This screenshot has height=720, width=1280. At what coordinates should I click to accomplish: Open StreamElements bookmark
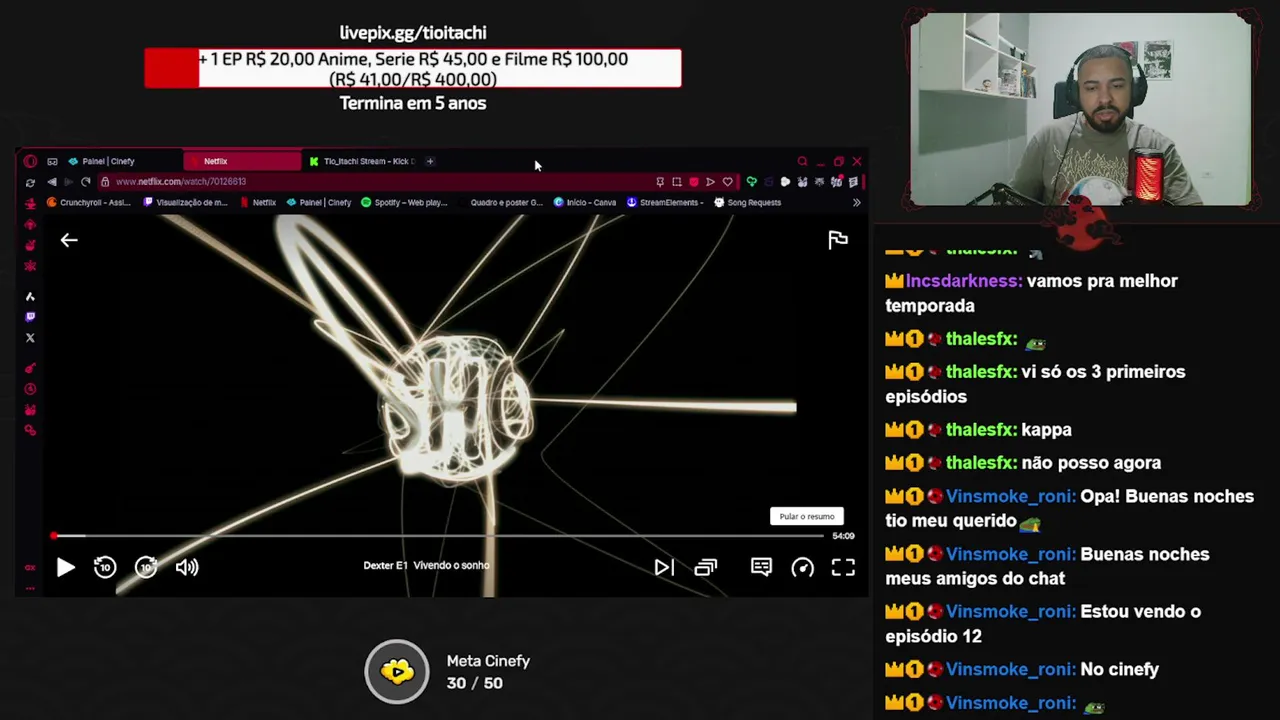(x=664, y=202)
